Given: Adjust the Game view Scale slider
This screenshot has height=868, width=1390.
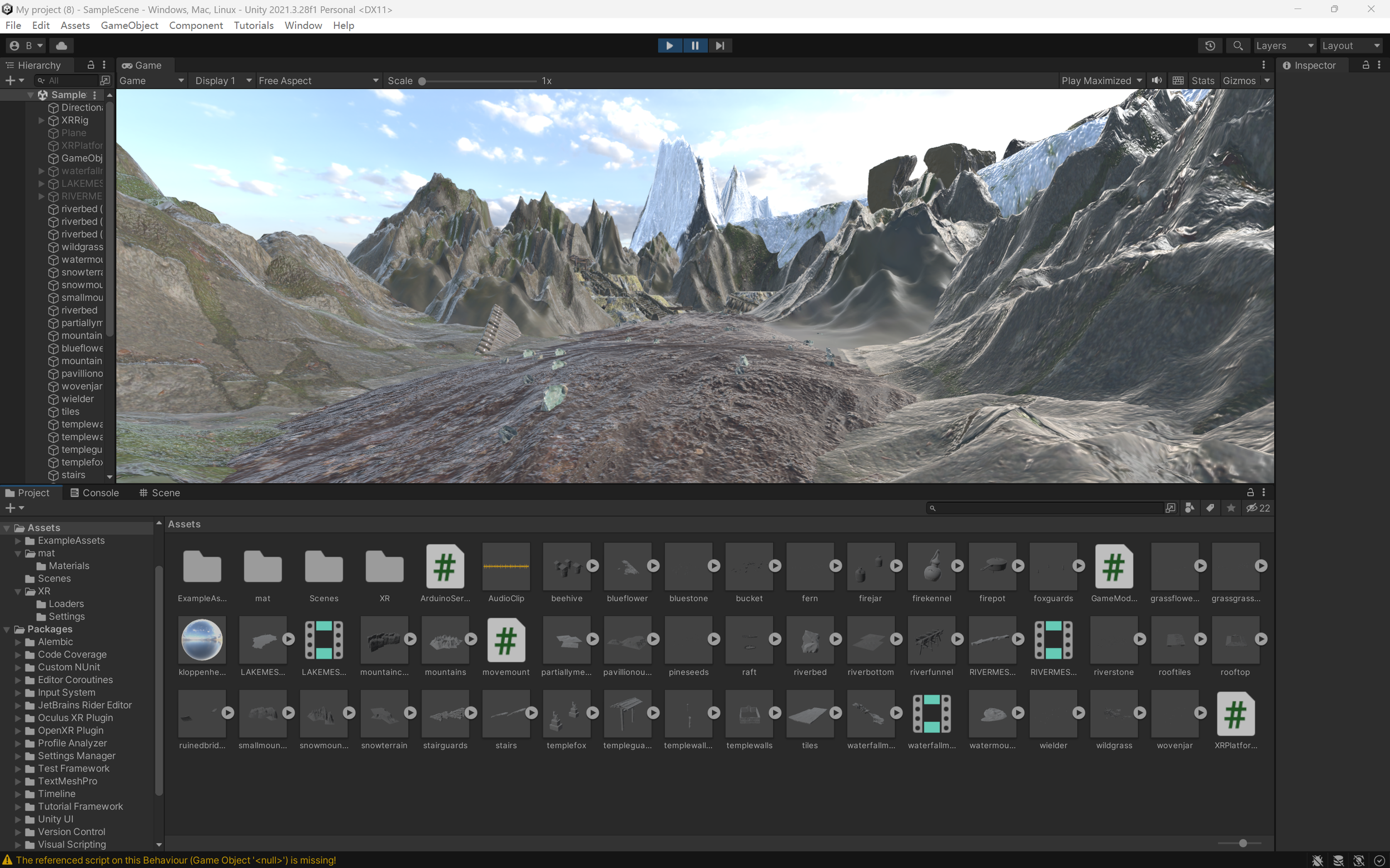Looking at the screenshot, I should [422, 81].
